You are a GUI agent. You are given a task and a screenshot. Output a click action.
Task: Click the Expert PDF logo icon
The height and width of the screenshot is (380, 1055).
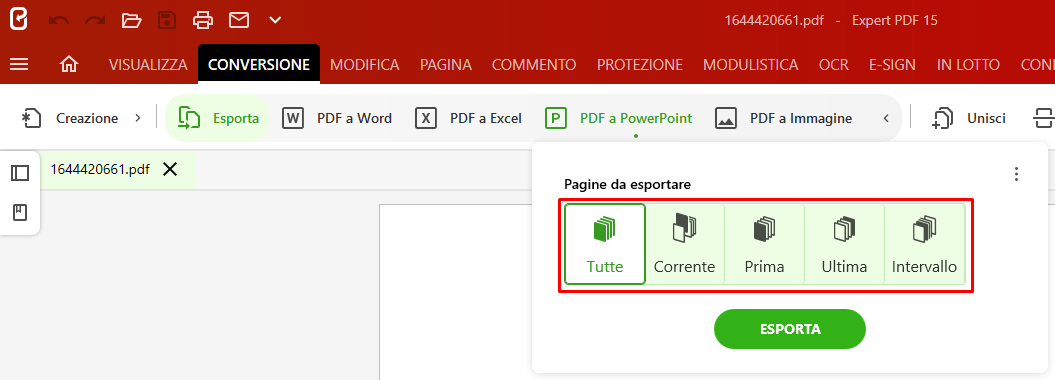(19, 20)
